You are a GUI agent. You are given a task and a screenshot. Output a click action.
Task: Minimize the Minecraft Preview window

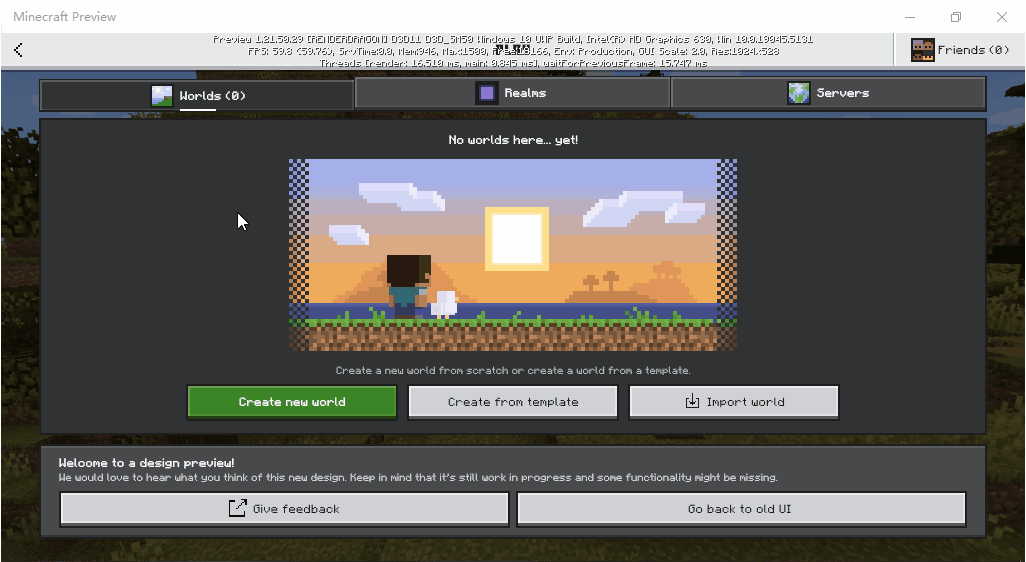coord(910,17)
